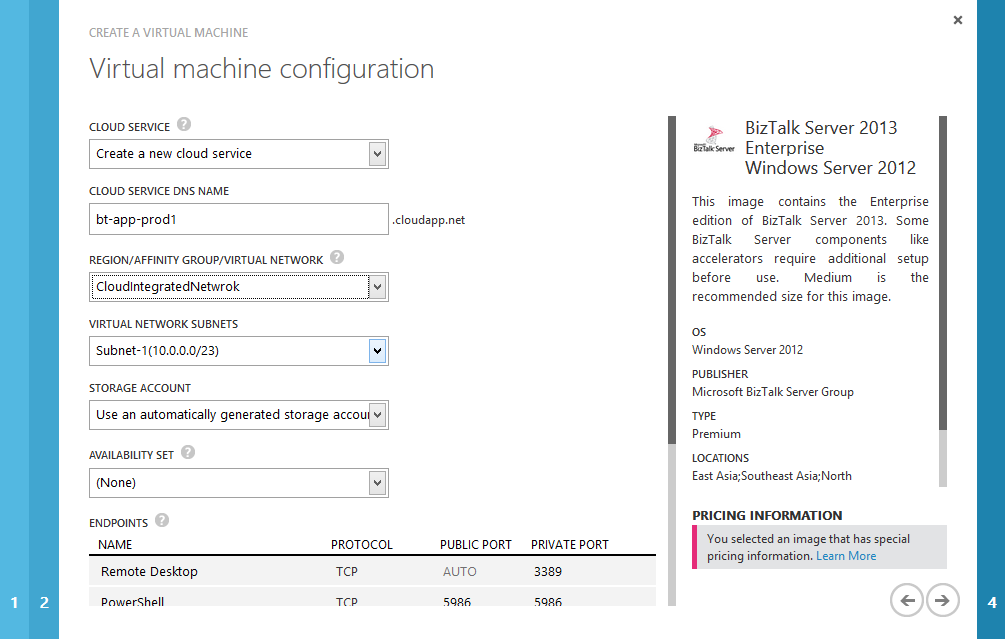Click help icon next to Cloud Service
The image size is (1005, 639).
point(184,124)
